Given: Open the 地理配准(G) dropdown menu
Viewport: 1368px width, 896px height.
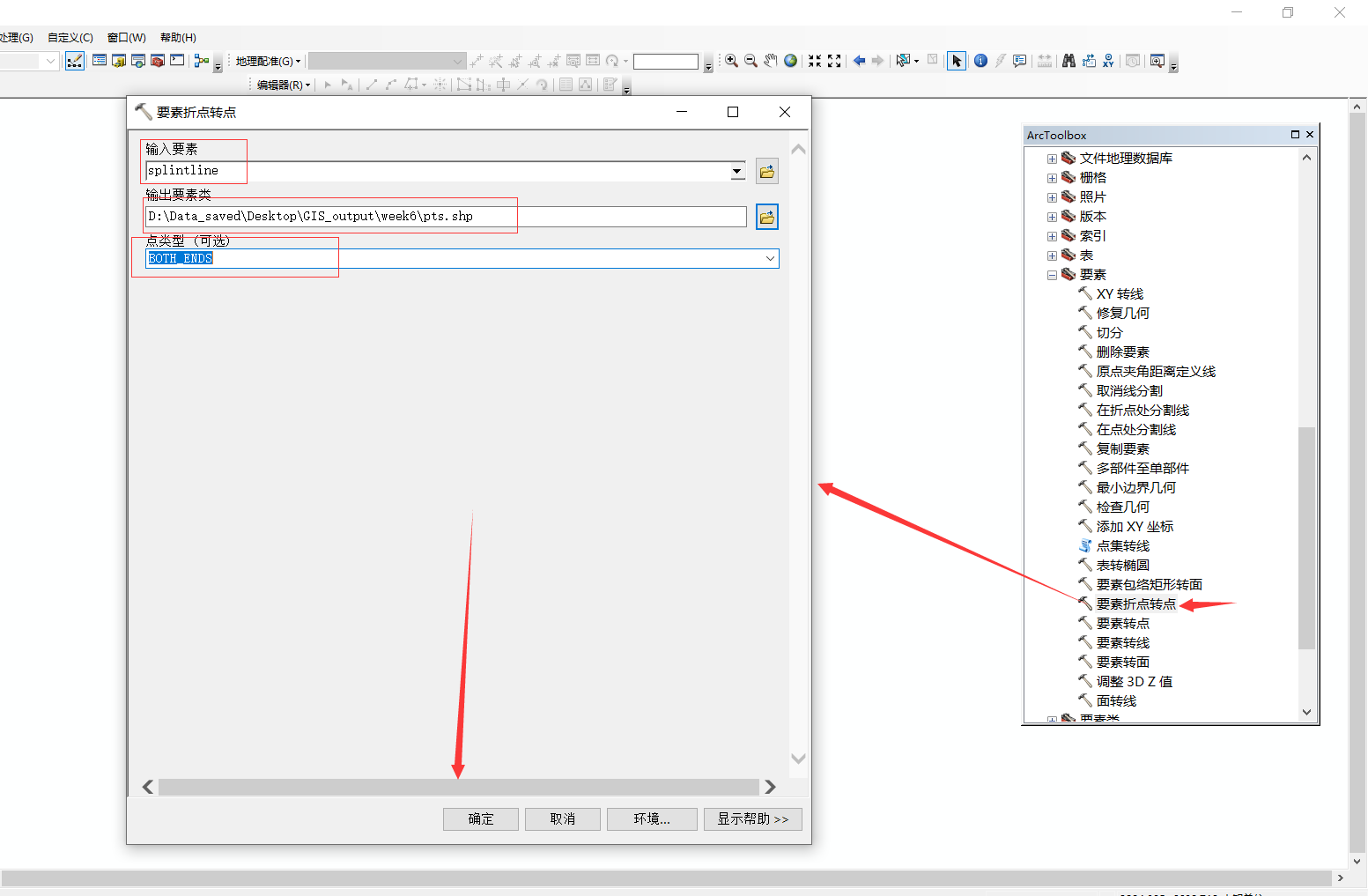Looking at the screenshot, I should (x=268, y=61).
